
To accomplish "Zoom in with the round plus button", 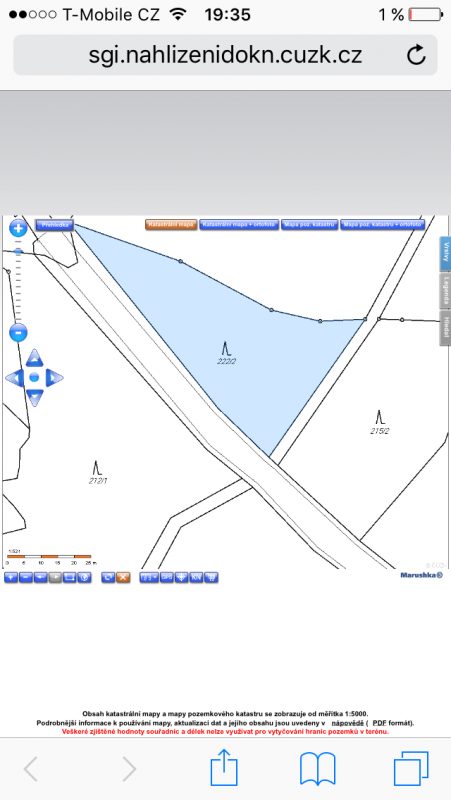I will [x=18, y=228].
